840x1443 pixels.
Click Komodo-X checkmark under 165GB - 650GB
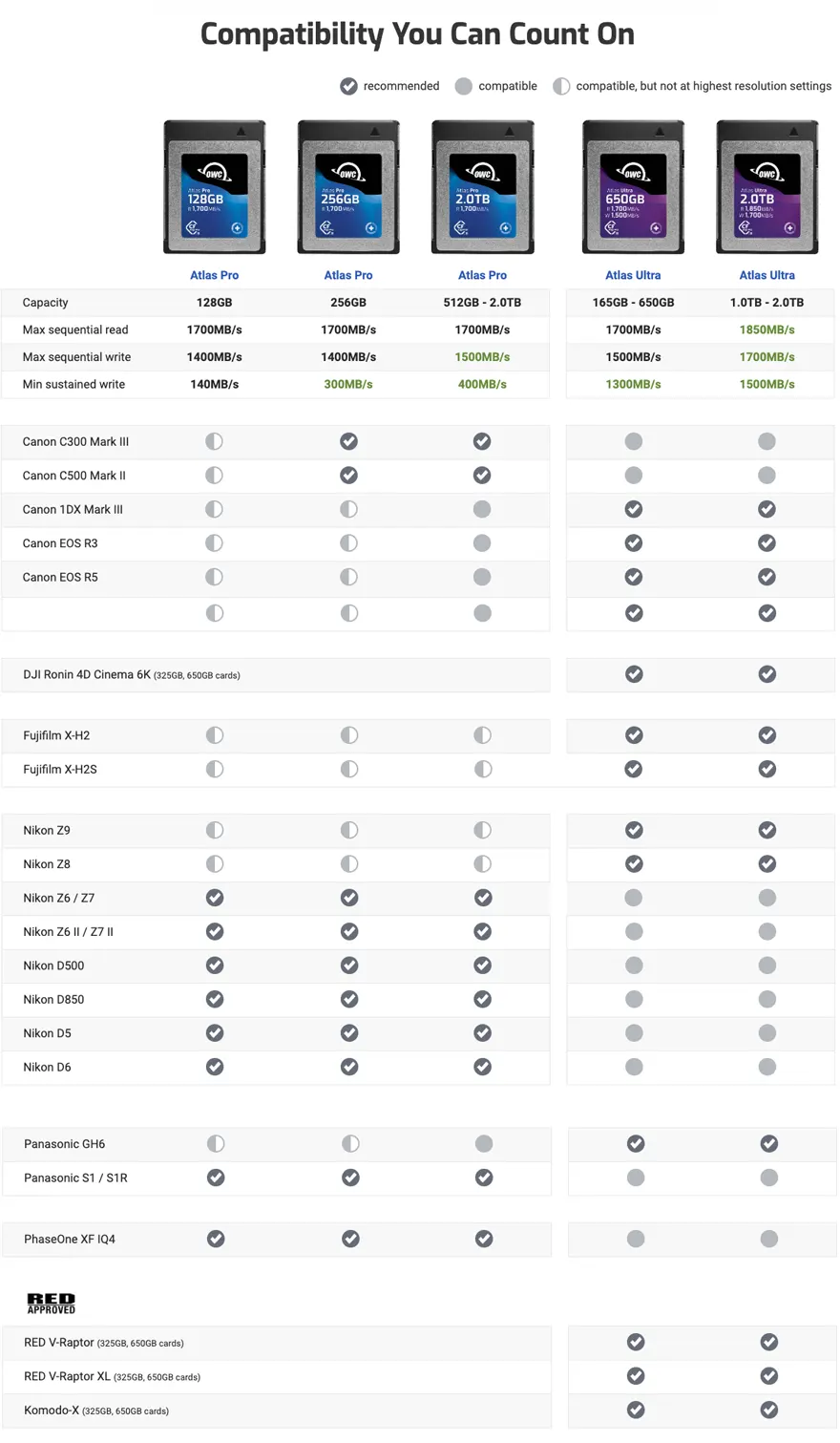tap(636, 1410)
